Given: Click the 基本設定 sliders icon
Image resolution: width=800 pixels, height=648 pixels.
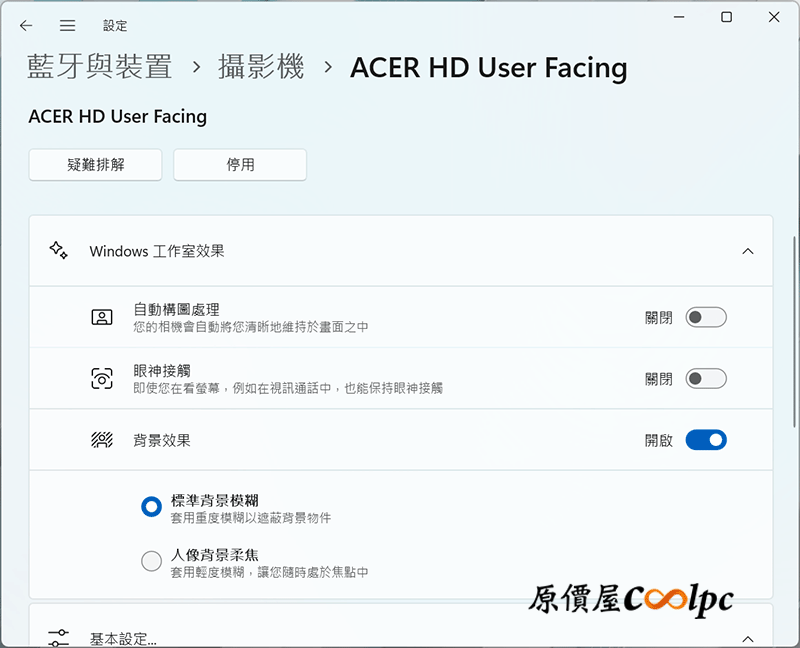Looking at the screenshot, I should coord(59,638).
